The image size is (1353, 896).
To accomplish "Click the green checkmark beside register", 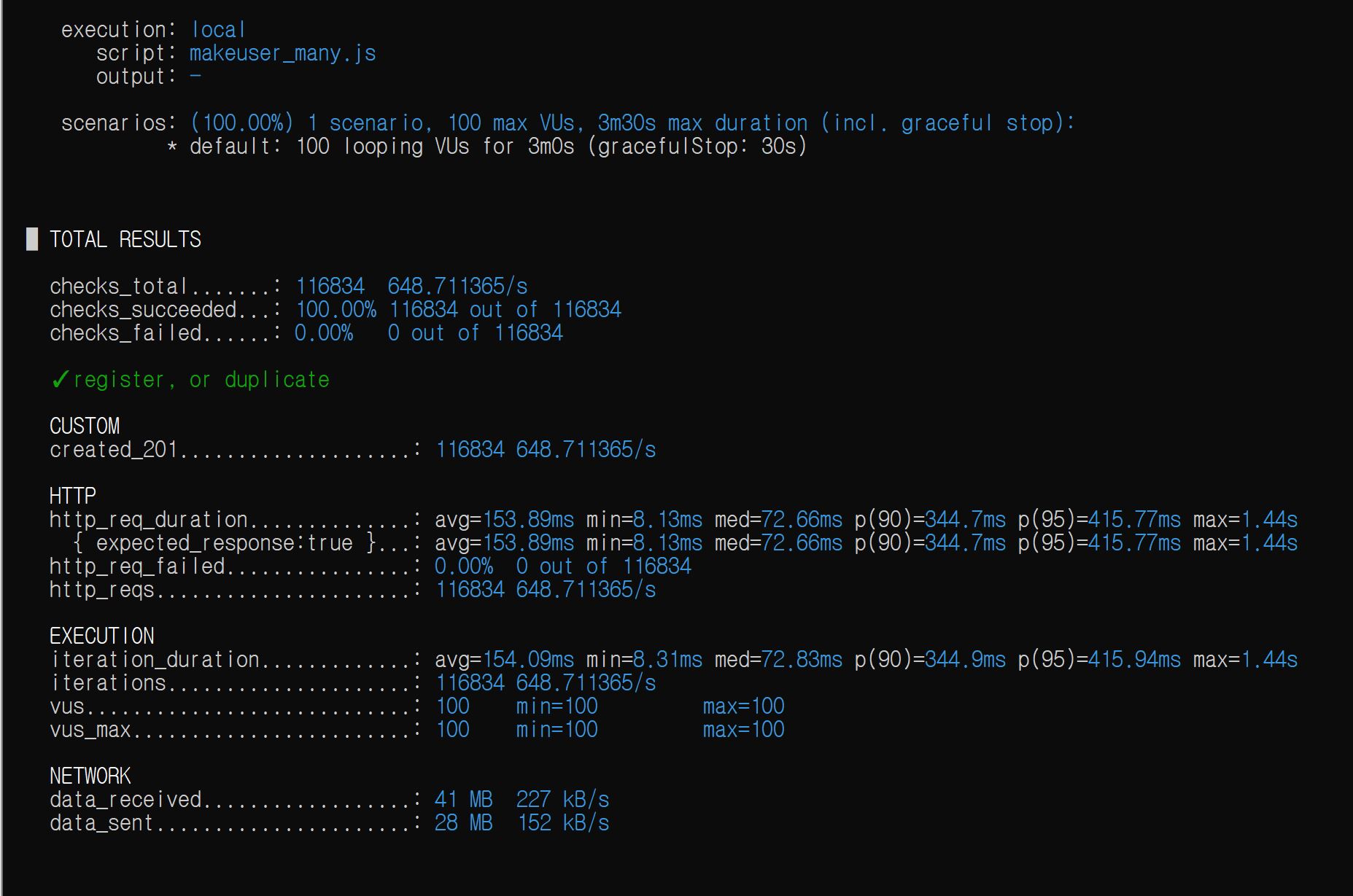I will tap(61, 380).
